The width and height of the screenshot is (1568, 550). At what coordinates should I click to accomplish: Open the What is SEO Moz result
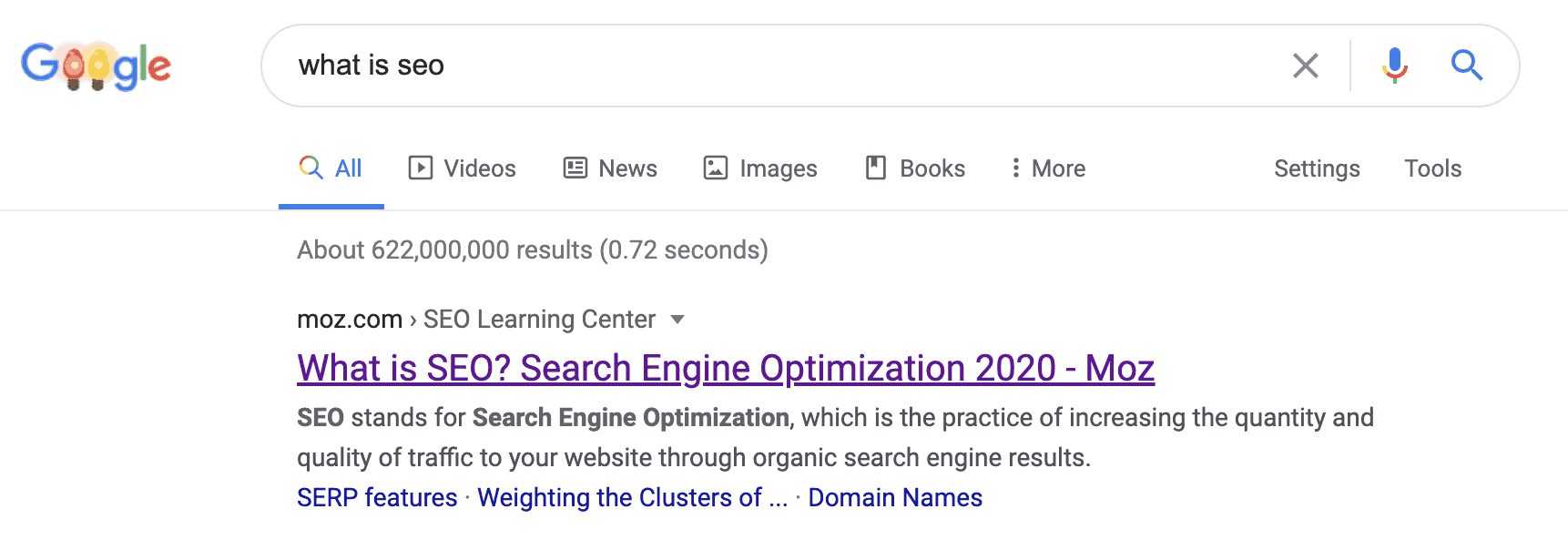click(x=726, y=369)
